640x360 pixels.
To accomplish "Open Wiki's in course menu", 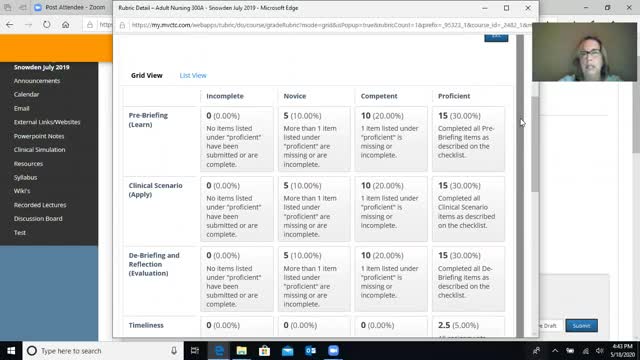I will tap(22, 191).
